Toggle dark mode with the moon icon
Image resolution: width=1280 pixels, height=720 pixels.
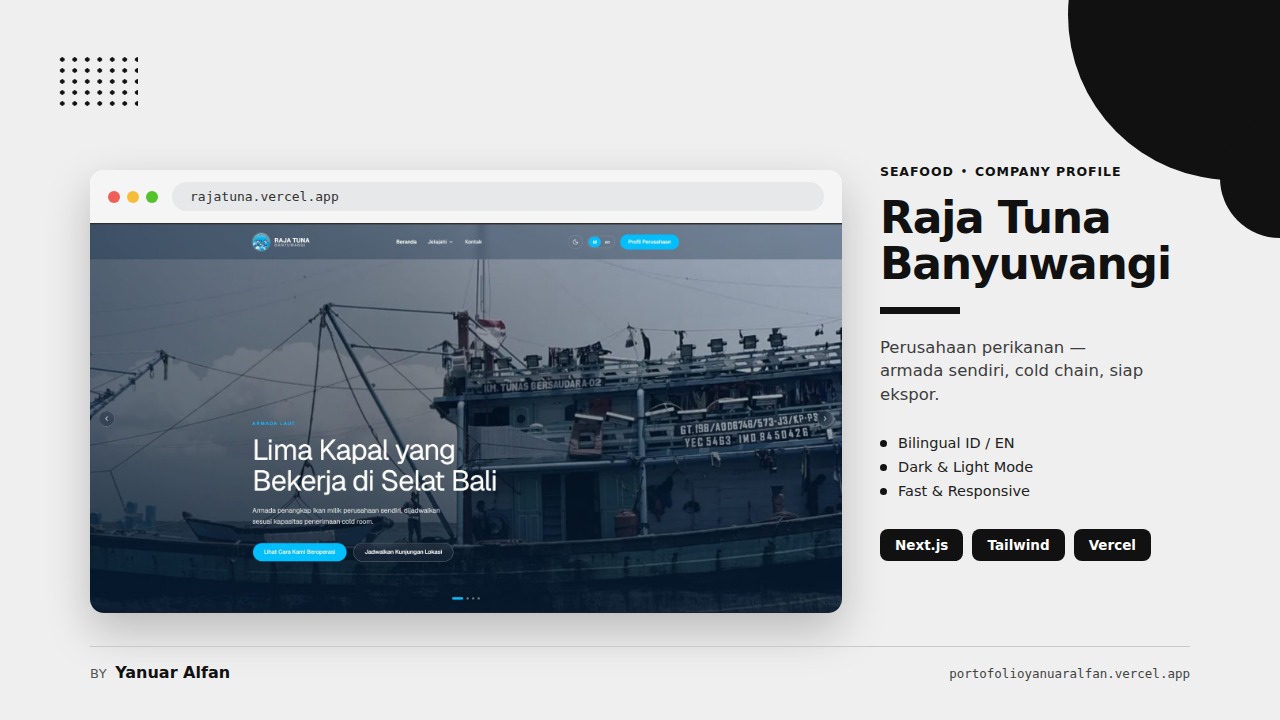point(575,242)
